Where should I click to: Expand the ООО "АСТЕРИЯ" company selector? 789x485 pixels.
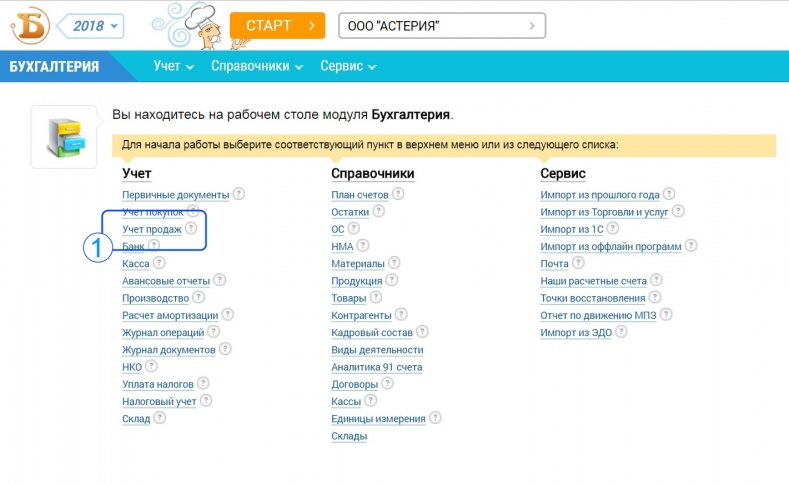coord(442,25)
